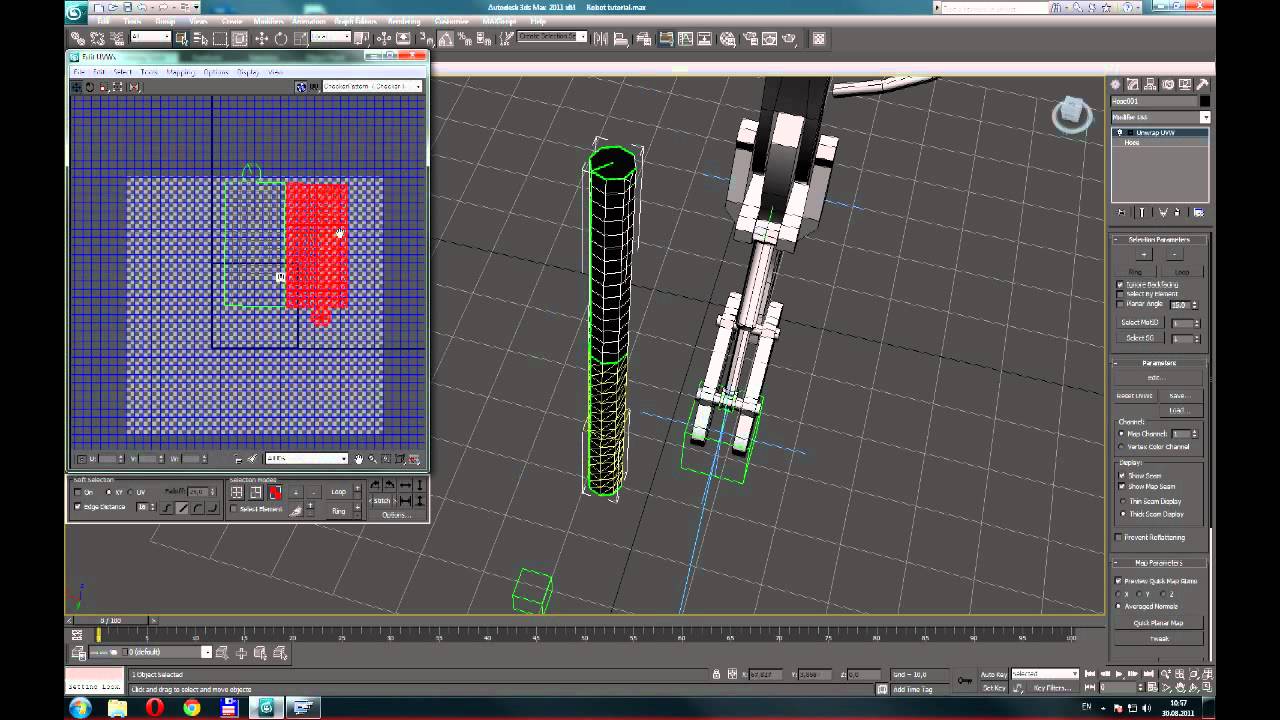The height and width of the screenshot is (720, 1280).
Task: Toggle the Show Map Seam checkbox
Action: (1122, 487)
